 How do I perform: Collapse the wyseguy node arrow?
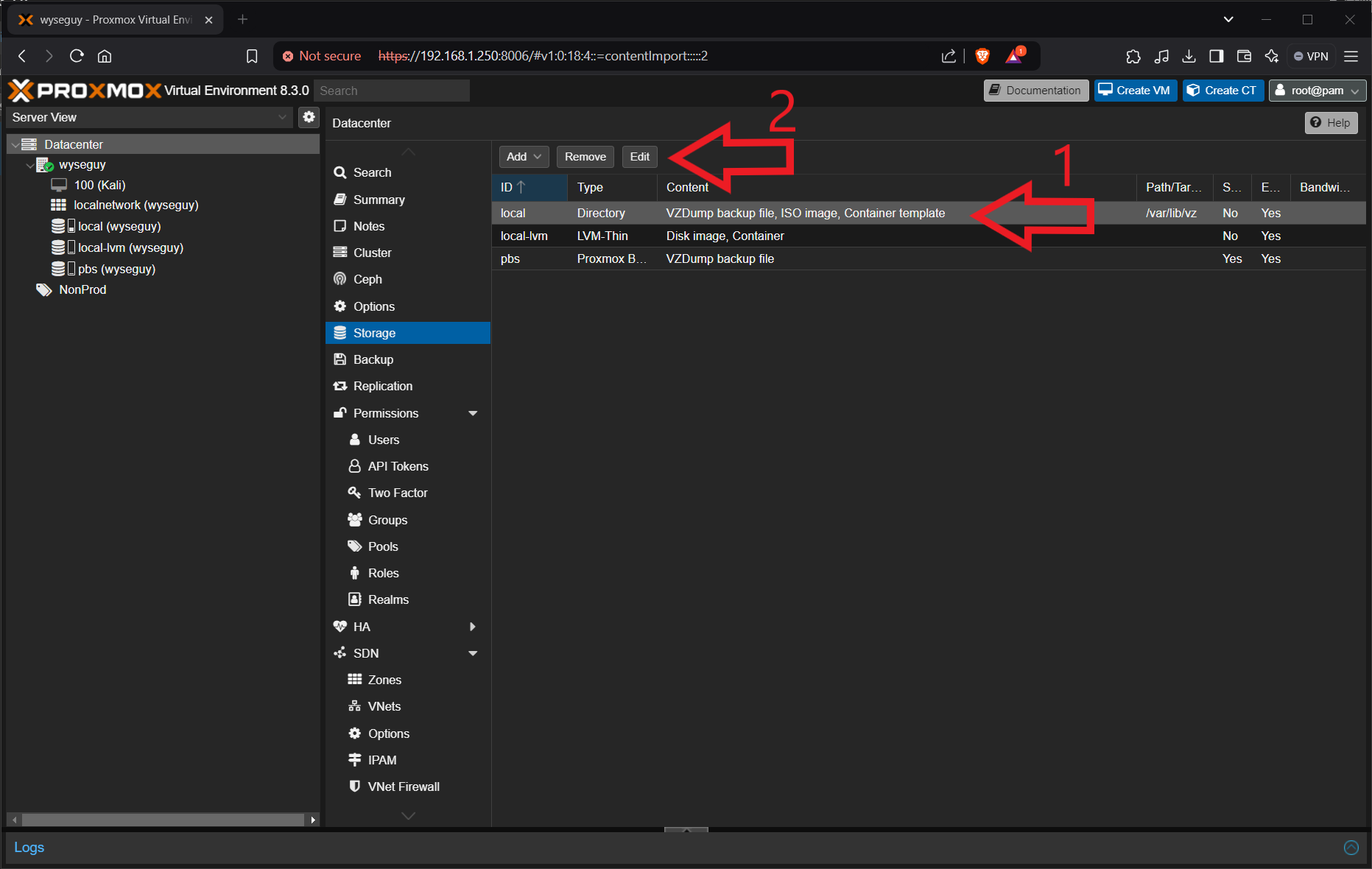tap(29, 165)
